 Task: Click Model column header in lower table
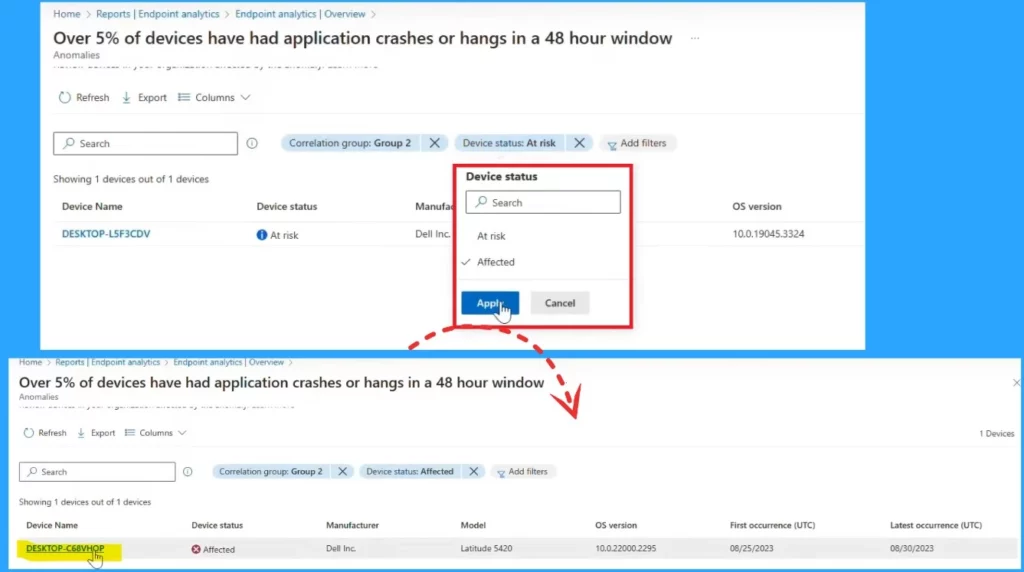point(473,525)
